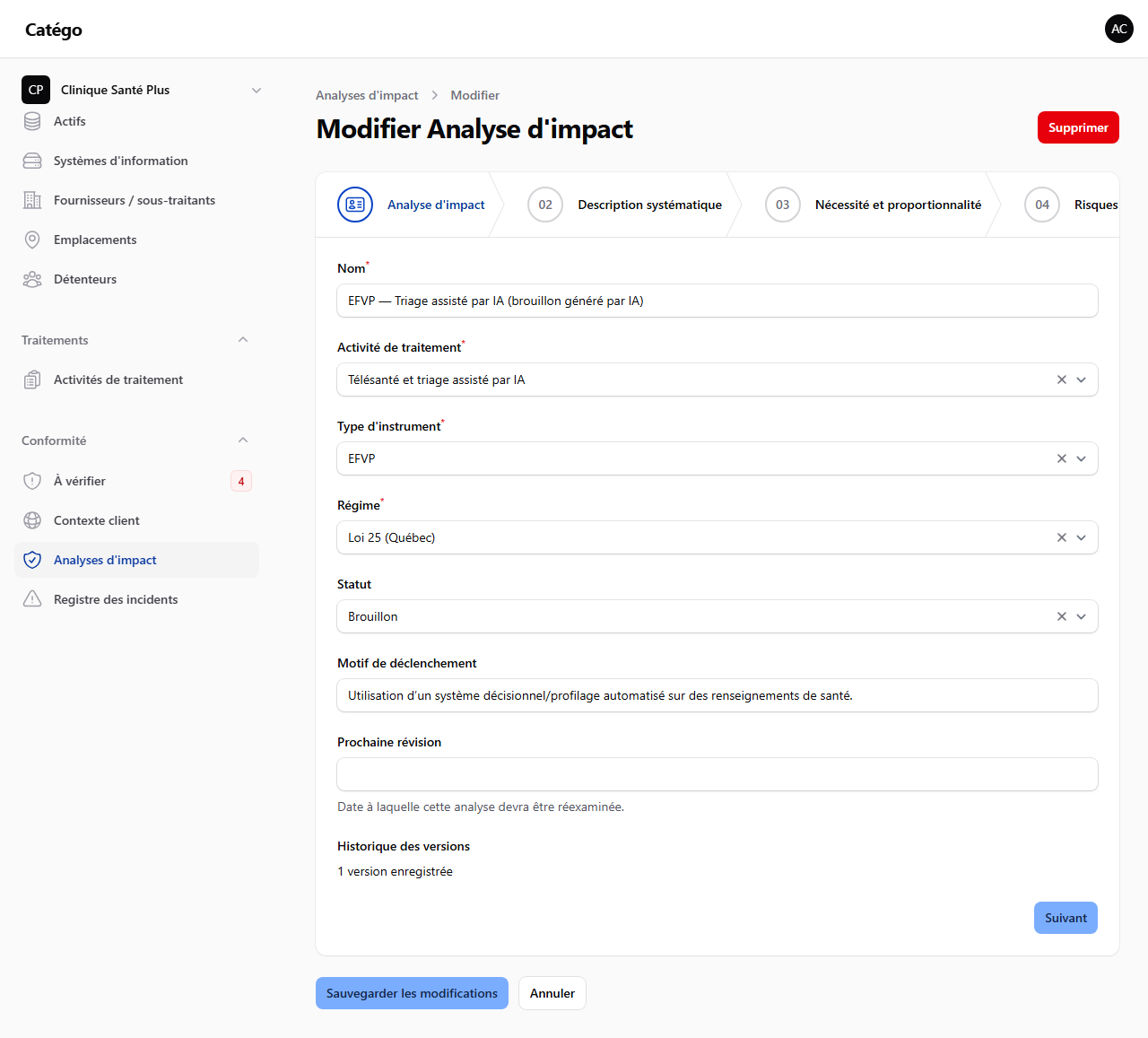Open the À vérifier page
Image resolution: width=1148 pixels, height=1038 pixels.
(136, 481)
